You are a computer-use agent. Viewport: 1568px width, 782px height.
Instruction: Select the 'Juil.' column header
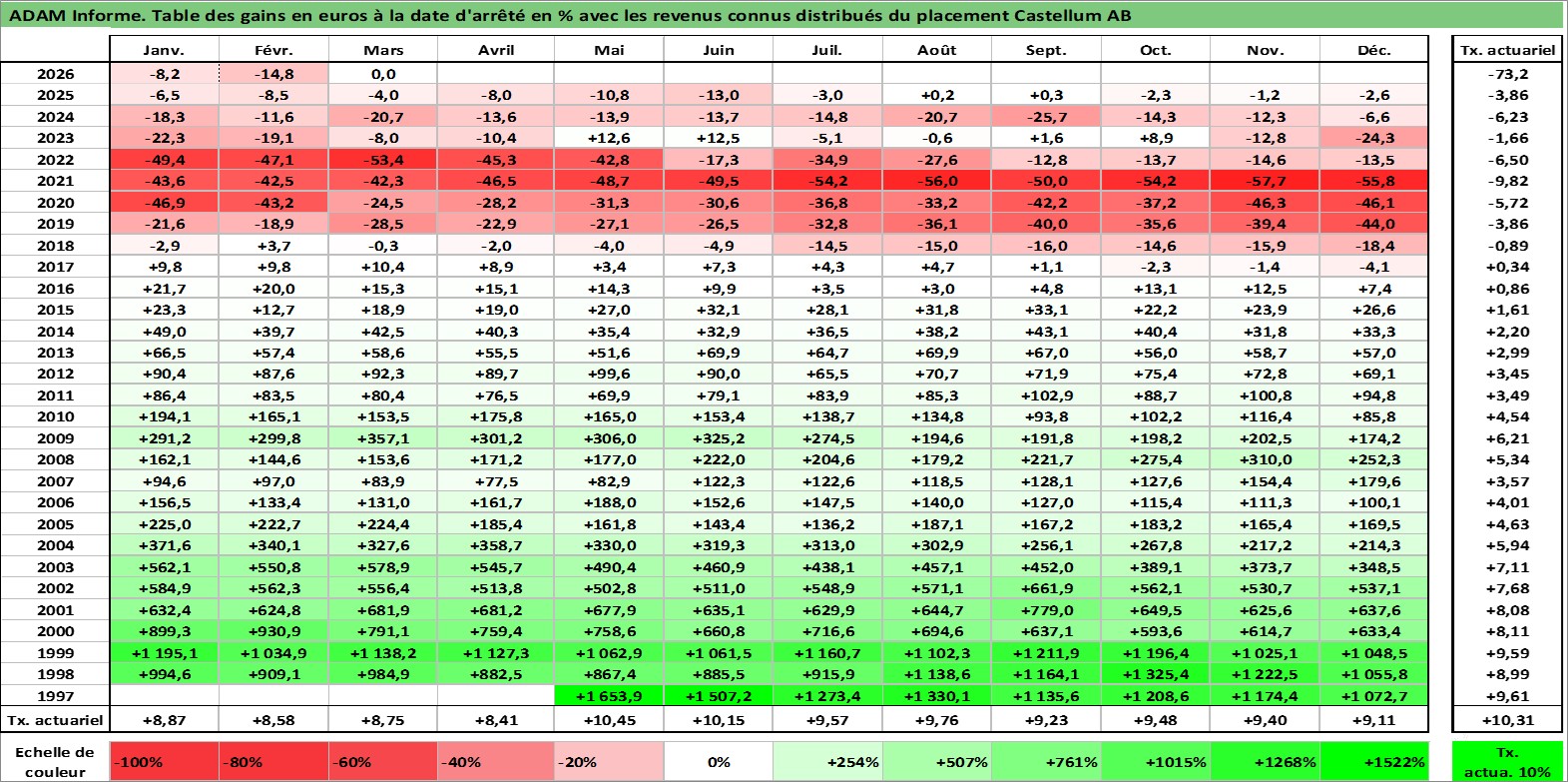(827, 50)
